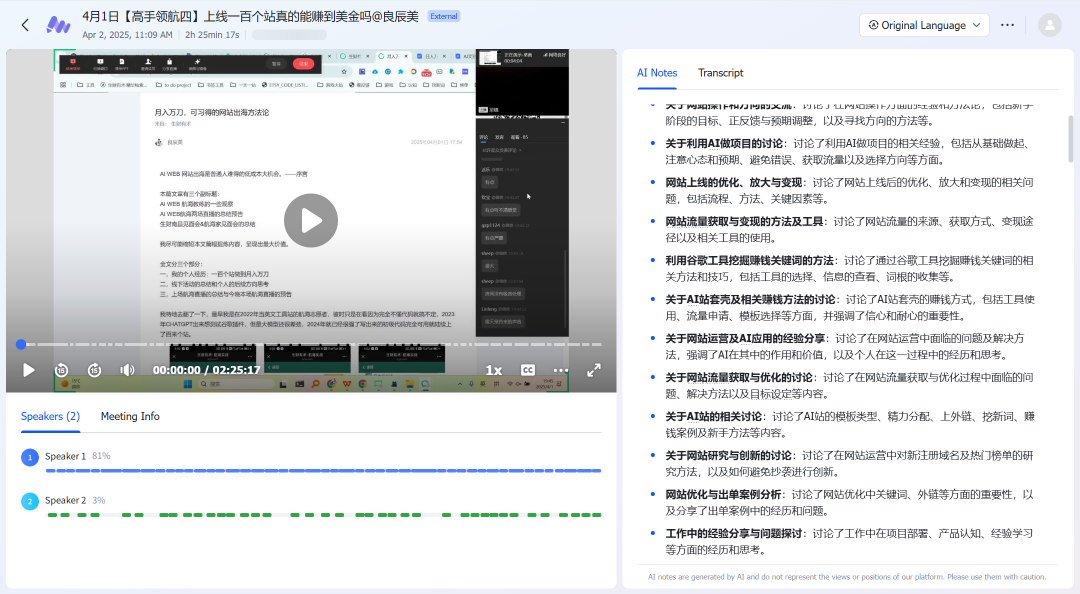The image size is (1080, 594).
Task: Go back using the left arrow
Action: tap(25, 25)
